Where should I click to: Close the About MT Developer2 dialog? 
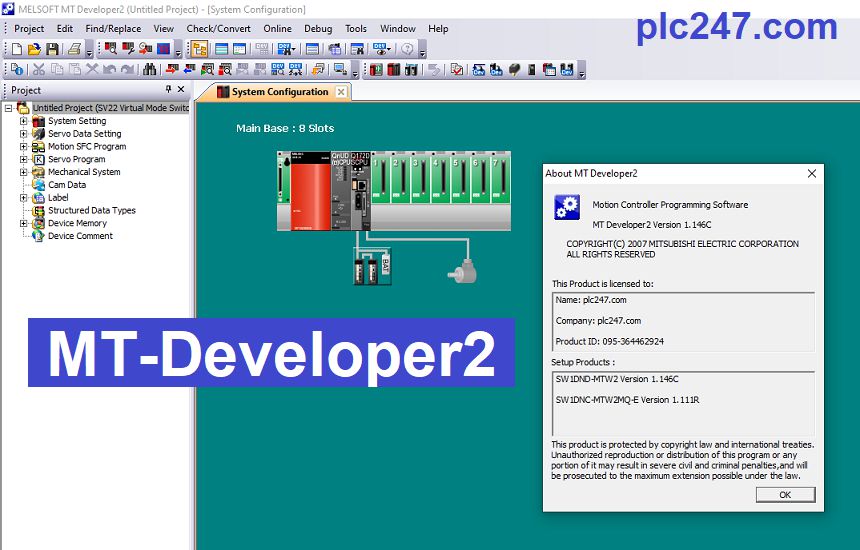tap(812, 173)
